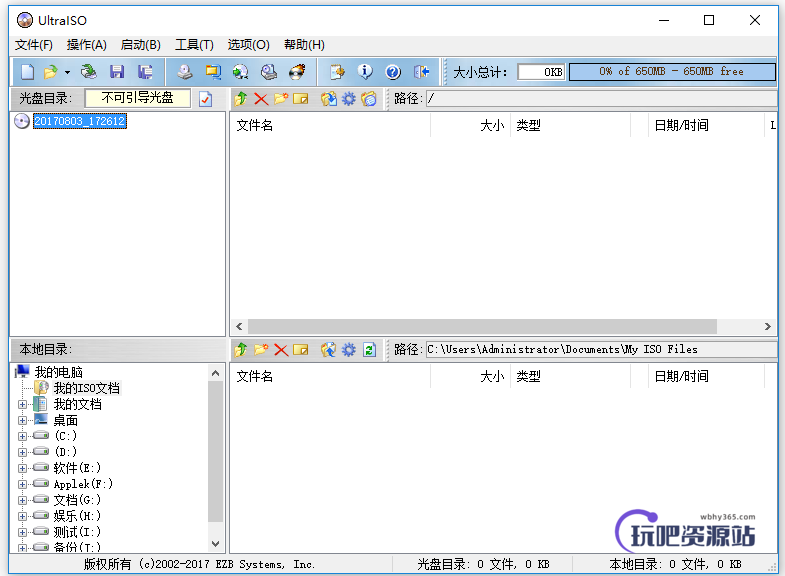Screen dimensions: 785x576
Task: Delete with the red X in the local toolbar
Action: (x=281, y=349)
